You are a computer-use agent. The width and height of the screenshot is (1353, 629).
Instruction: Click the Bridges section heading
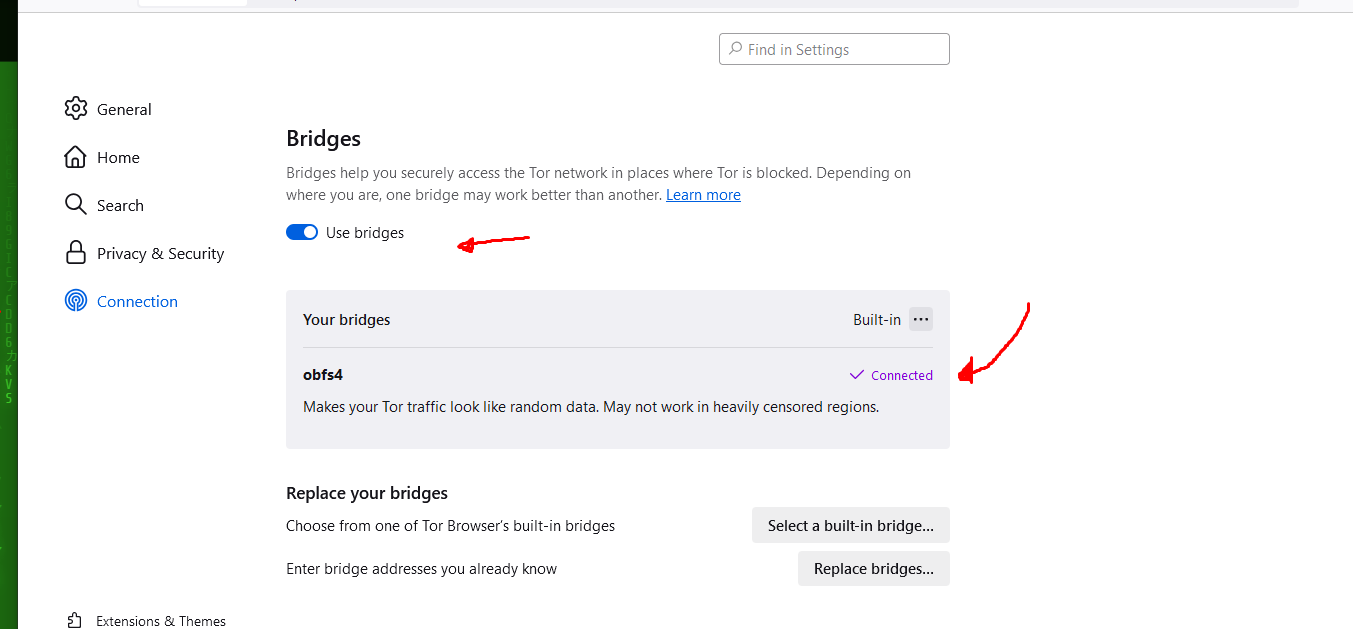click(323, 138)
